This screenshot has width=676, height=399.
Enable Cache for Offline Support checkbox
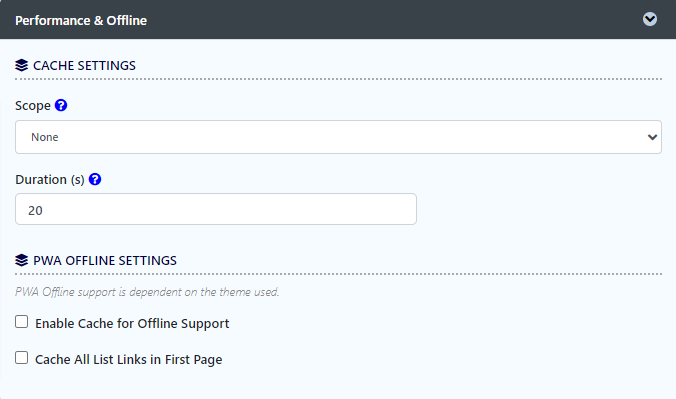(22, 322)
